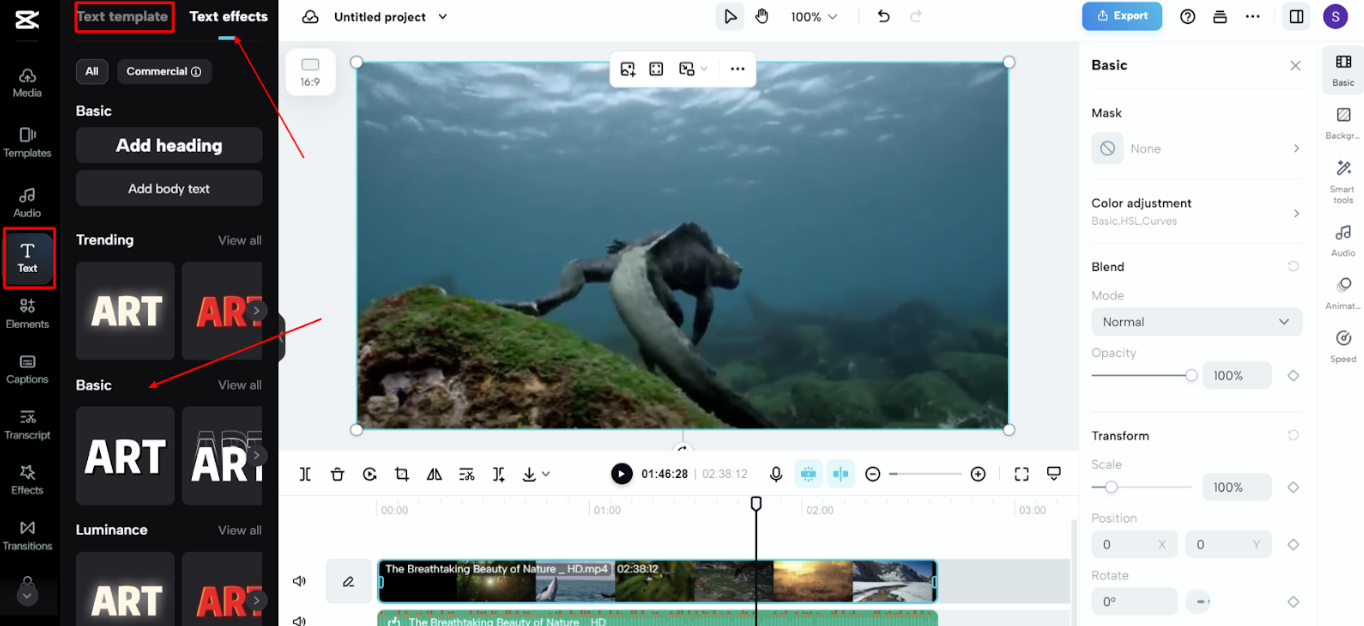Screen dimensions: 1364x626
Task: Toggle the Position keyframe diamond
Action: tap(1293, 545)
